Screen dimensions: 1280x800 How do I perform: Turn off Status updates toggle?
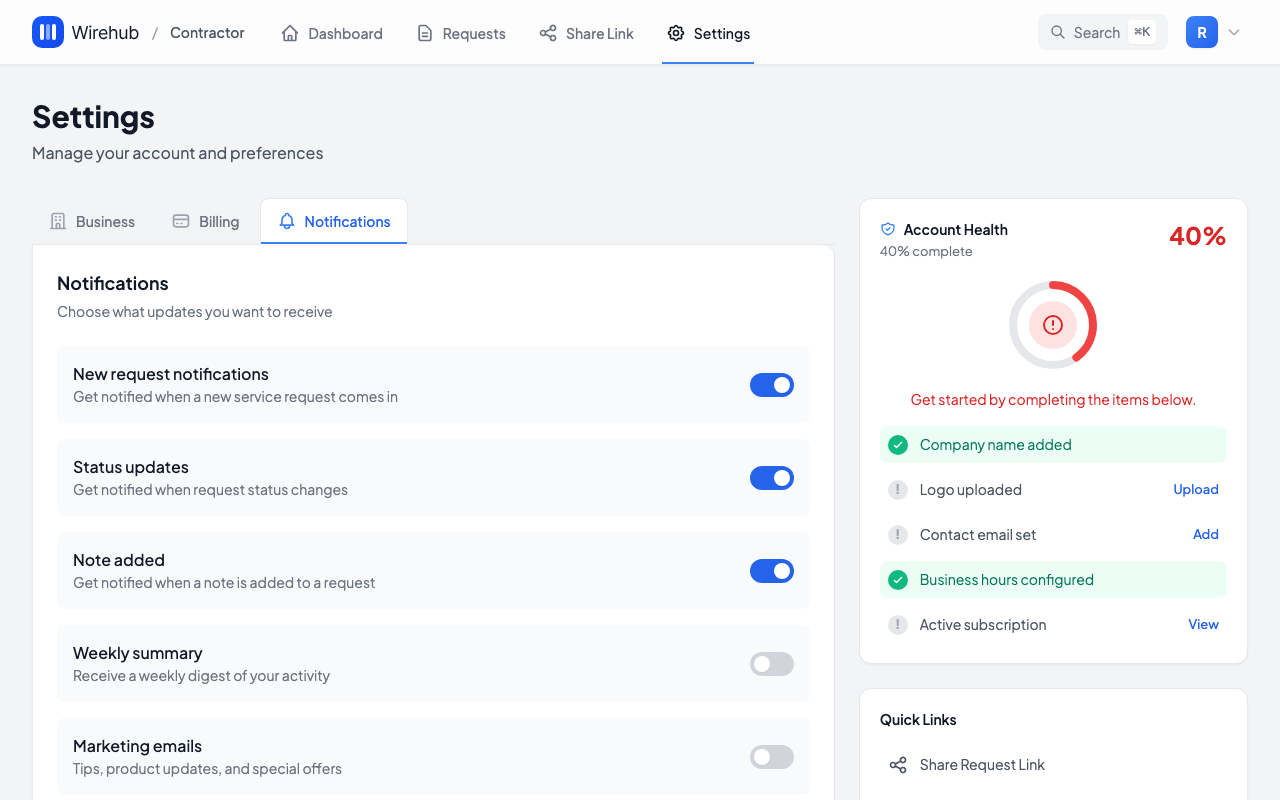(x=771, y=478)
